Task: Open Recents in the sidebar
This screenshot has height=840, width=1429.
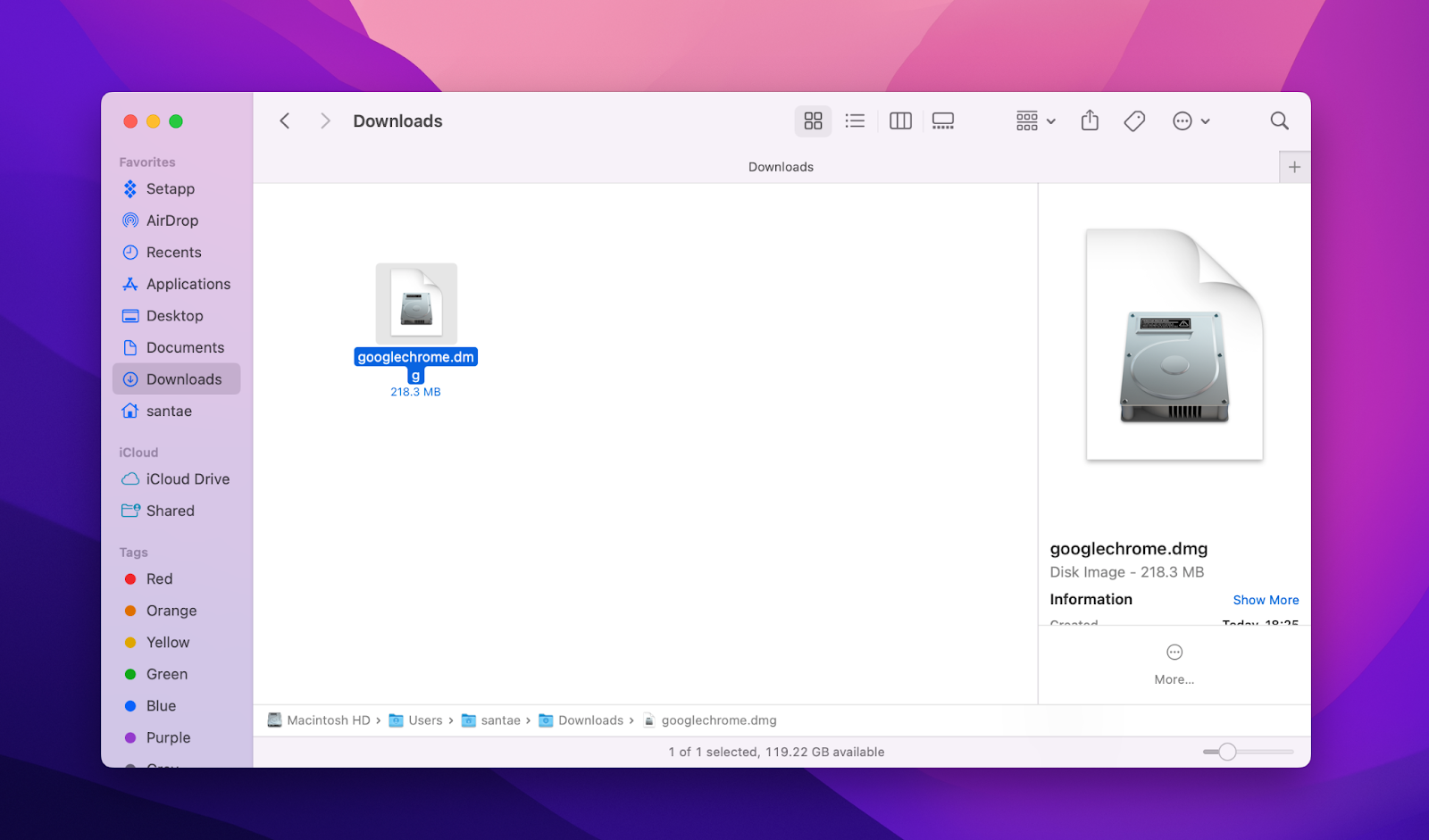Action: (177, 253)
